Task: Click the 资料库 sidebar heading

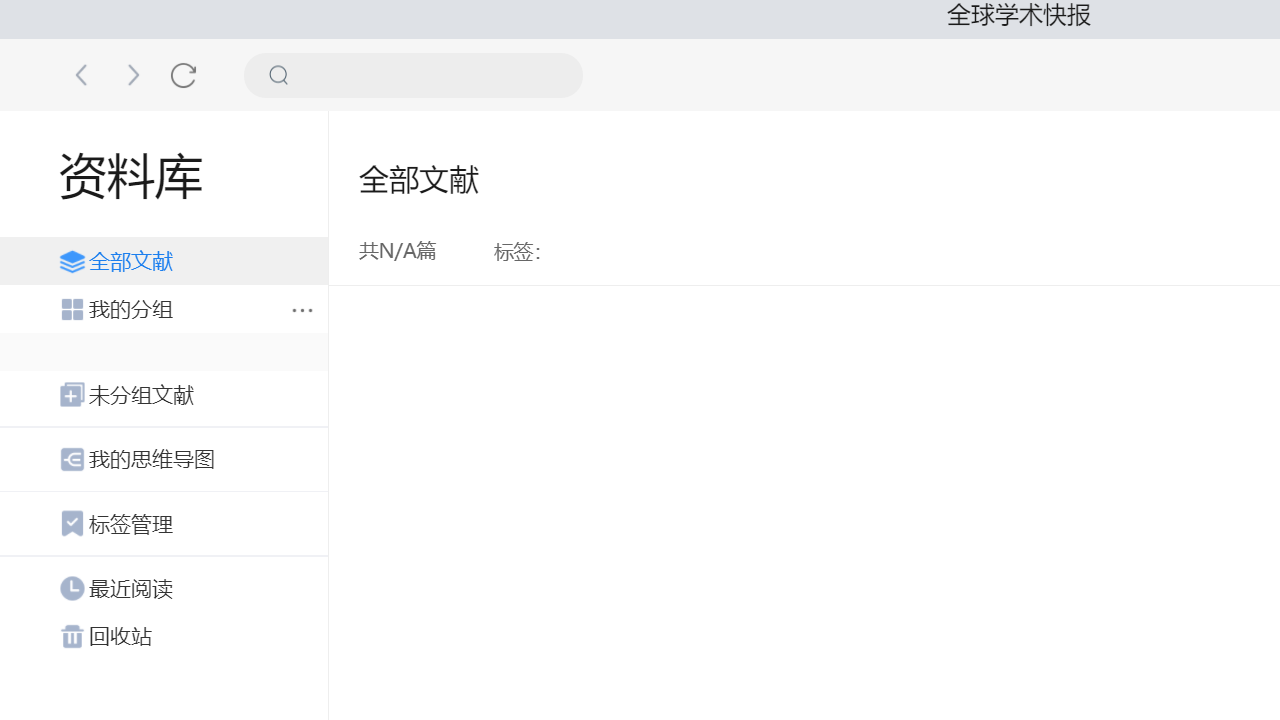Action: [x=131, y=177]
